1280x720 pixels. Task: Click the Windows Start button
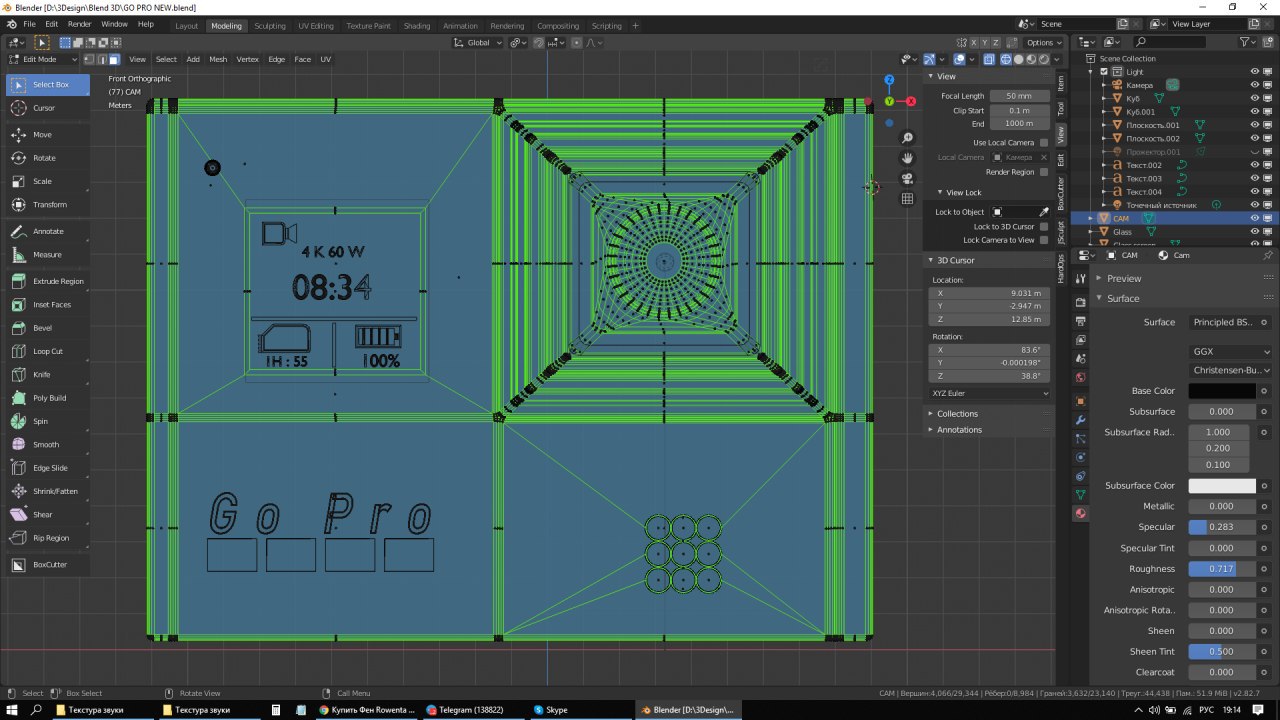pyautogui.click(x=10, y=710)
